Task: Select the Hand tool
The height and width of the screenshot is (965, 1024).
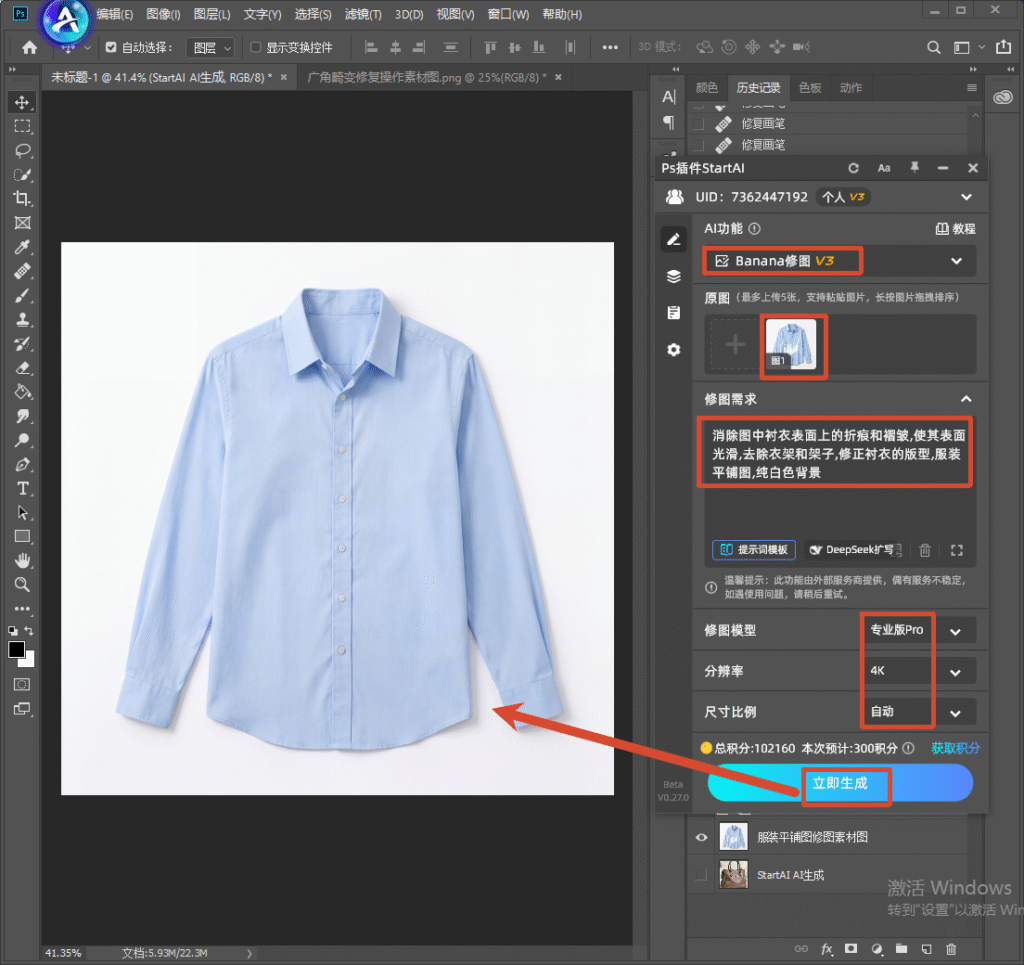Action: click(22, 560)
